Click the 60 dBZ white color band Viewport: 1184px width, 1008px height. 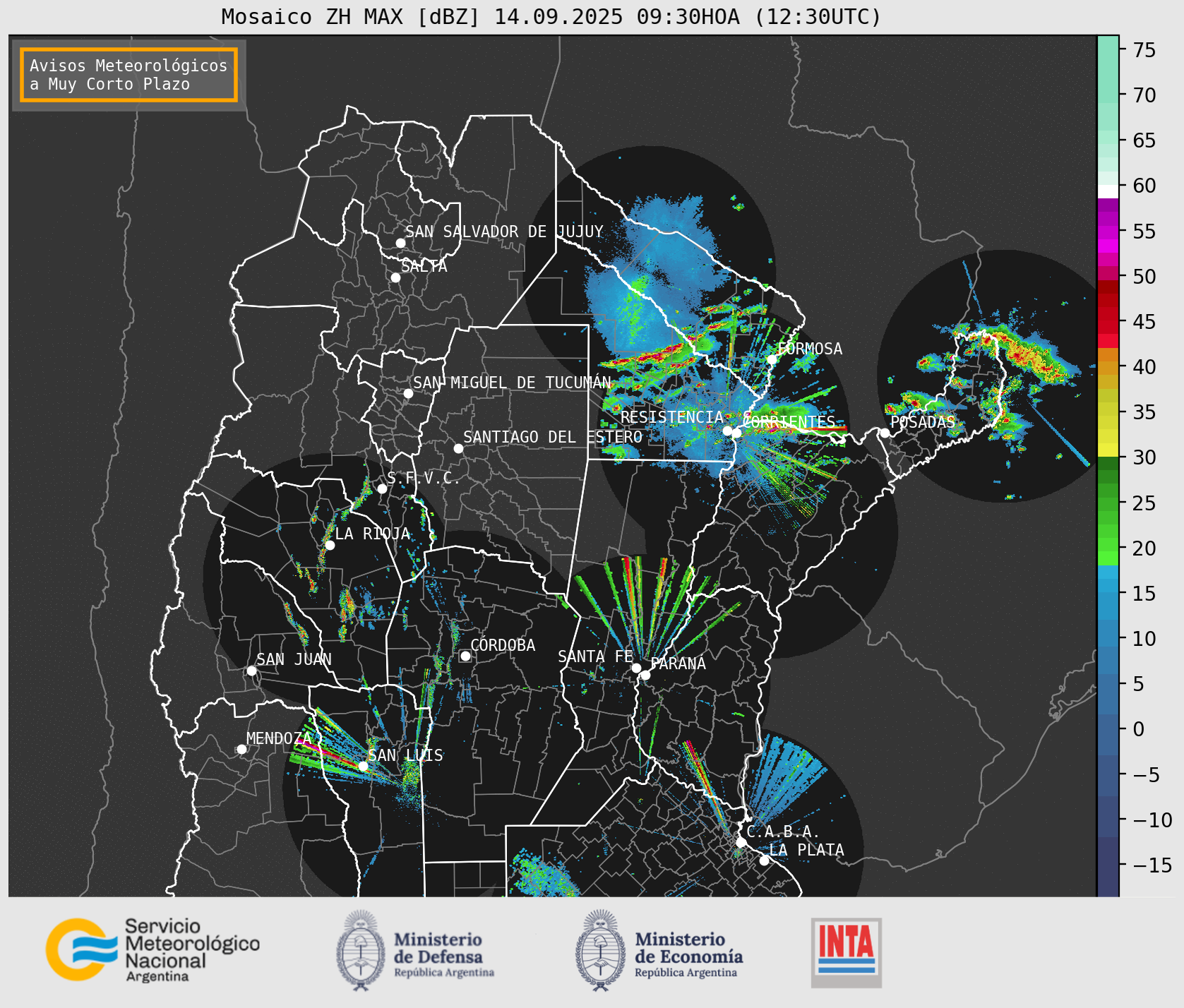point(1108,191)
